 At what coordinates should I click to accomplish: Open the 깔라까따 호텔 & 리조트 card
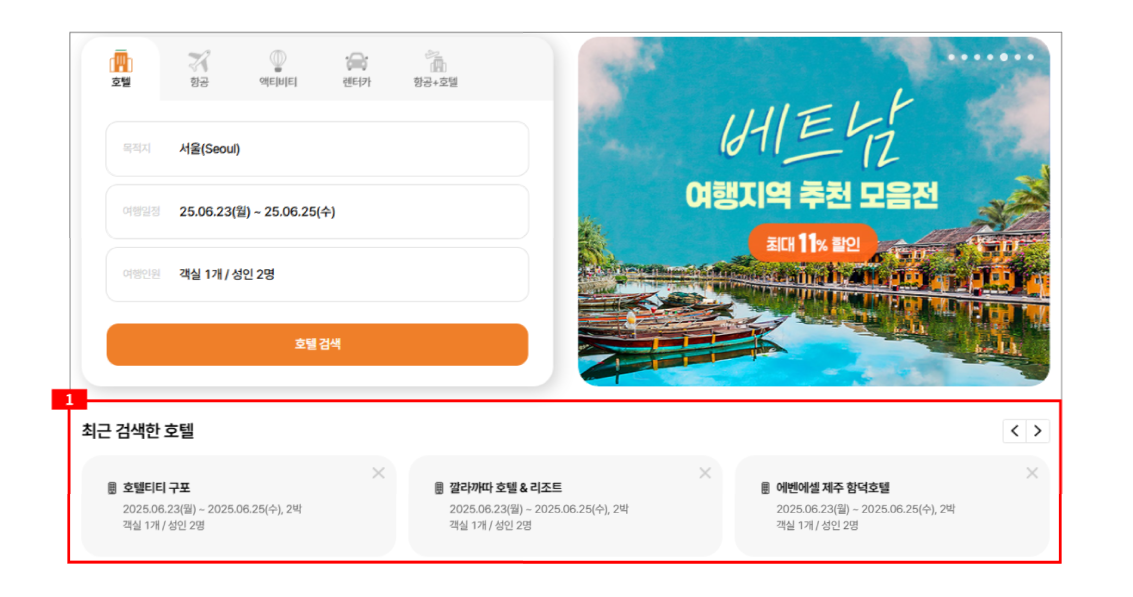(565, 506)
